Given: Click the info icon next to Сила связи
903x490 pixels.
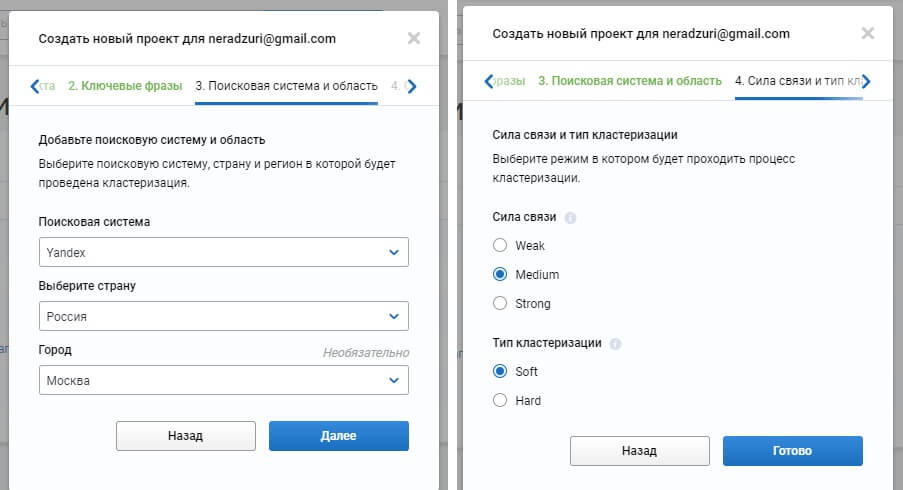Looking at the screenshot, I should tap(570, 217).
